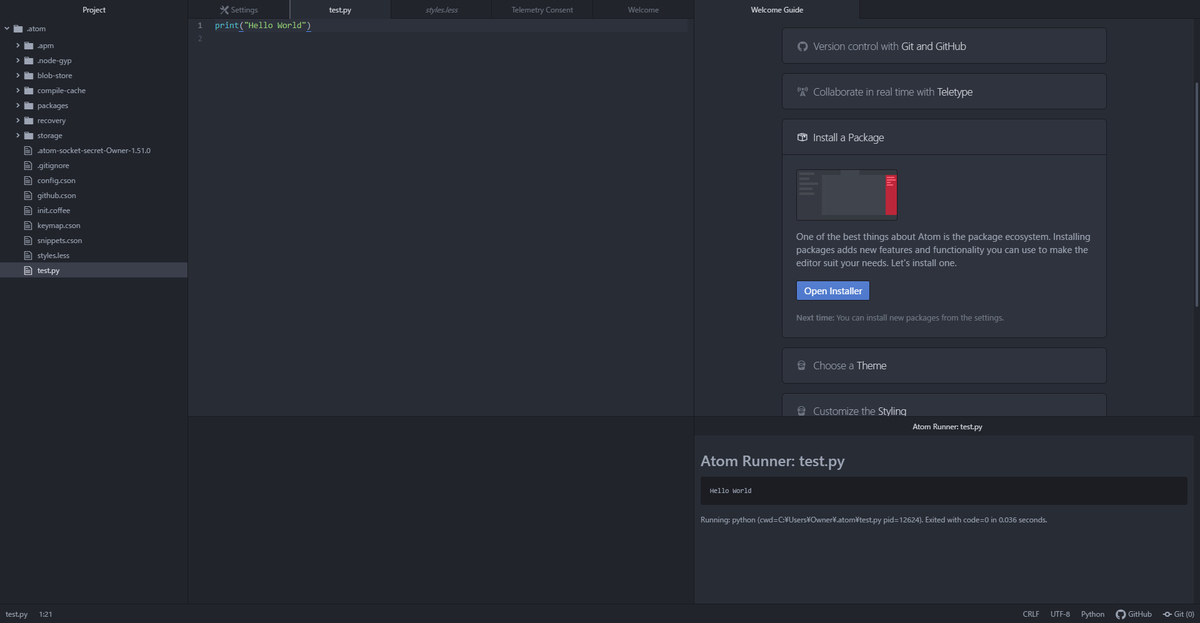Expand Collaborate in real time with Teletype
Image resolution: width=1200 pixels, height=623 pixels.
click(x=944, y=92)
